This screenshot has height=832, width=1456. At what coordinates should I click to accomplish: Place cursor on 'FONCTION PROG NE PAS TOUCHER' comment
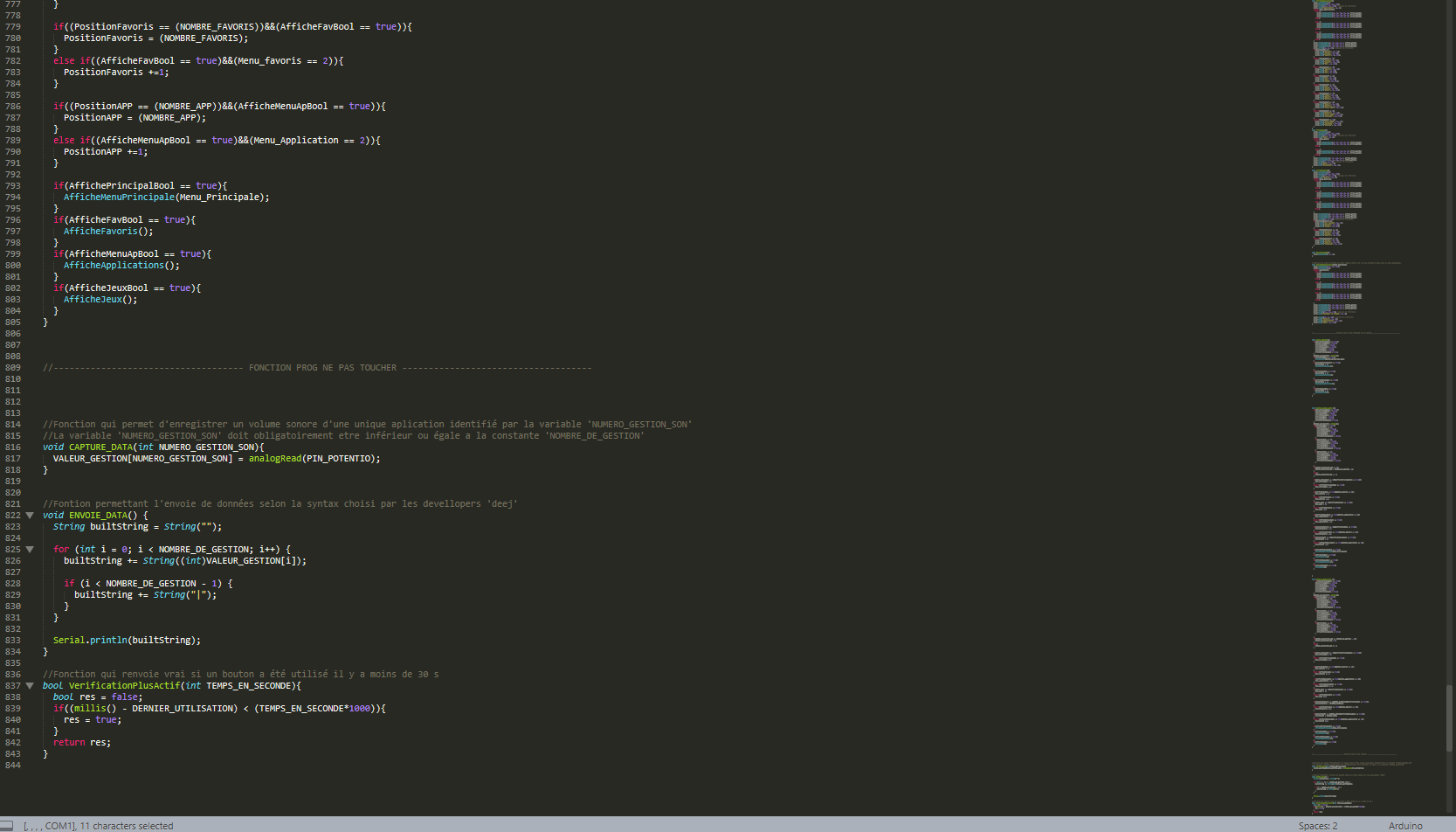(322, 368)
